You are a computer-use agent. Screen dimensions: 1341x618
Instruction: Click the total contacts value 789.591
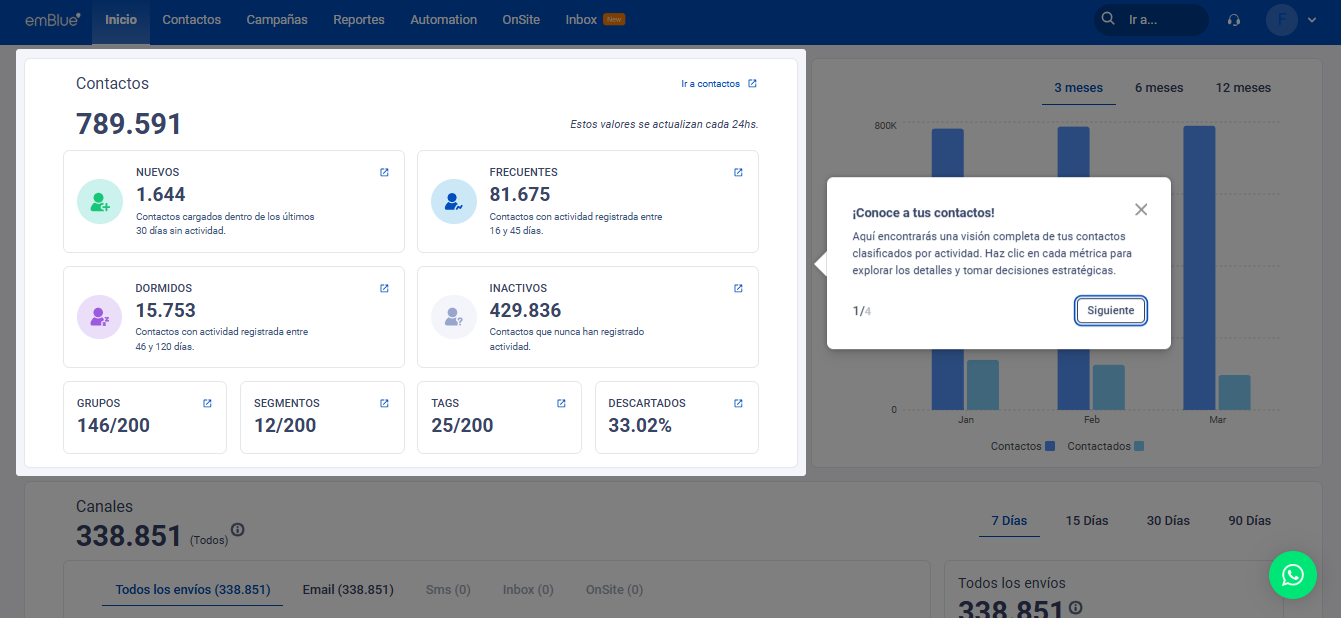pyautogui.click(x=129, y=125)
